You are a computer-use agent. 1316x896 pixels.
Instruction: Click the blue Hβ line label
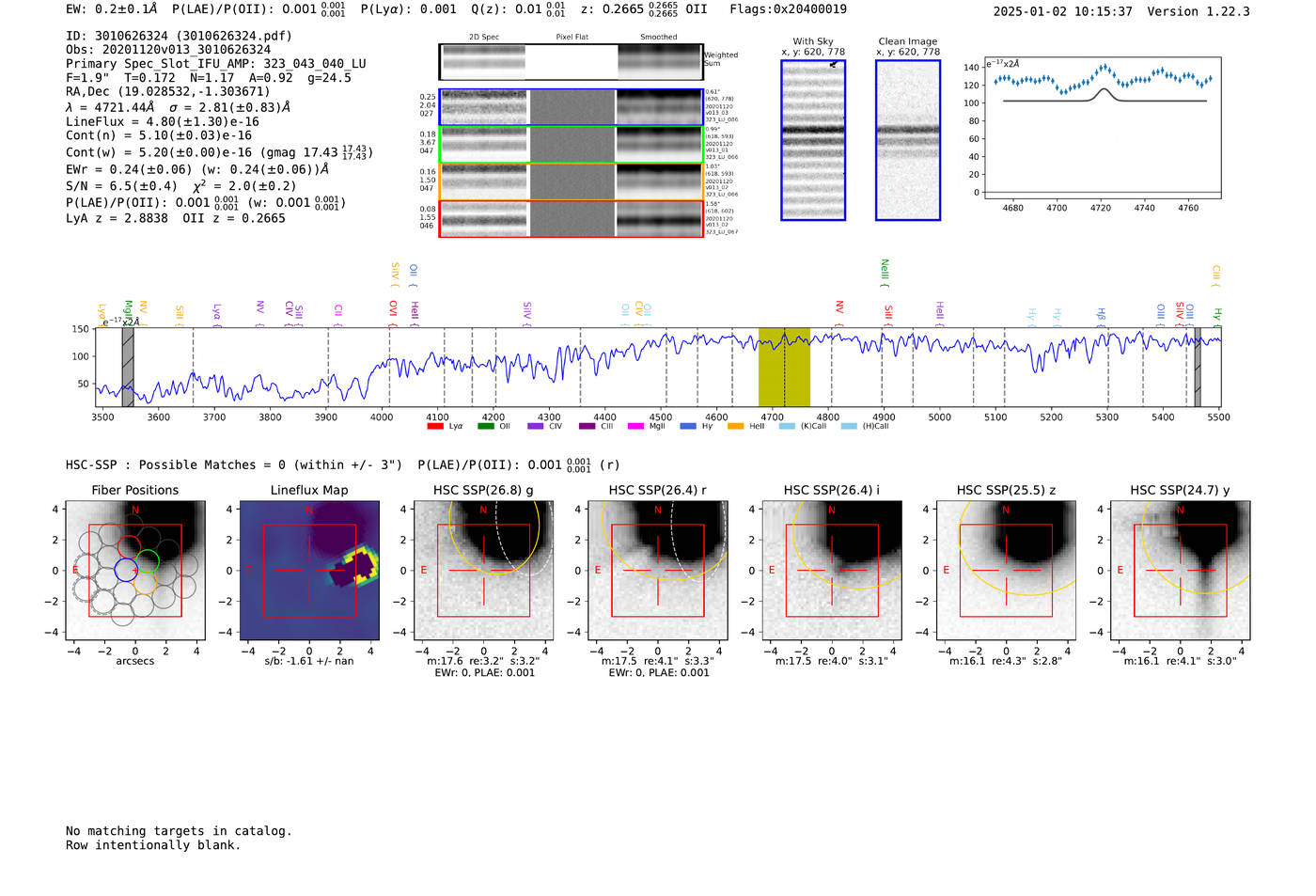click(1102, 316)
